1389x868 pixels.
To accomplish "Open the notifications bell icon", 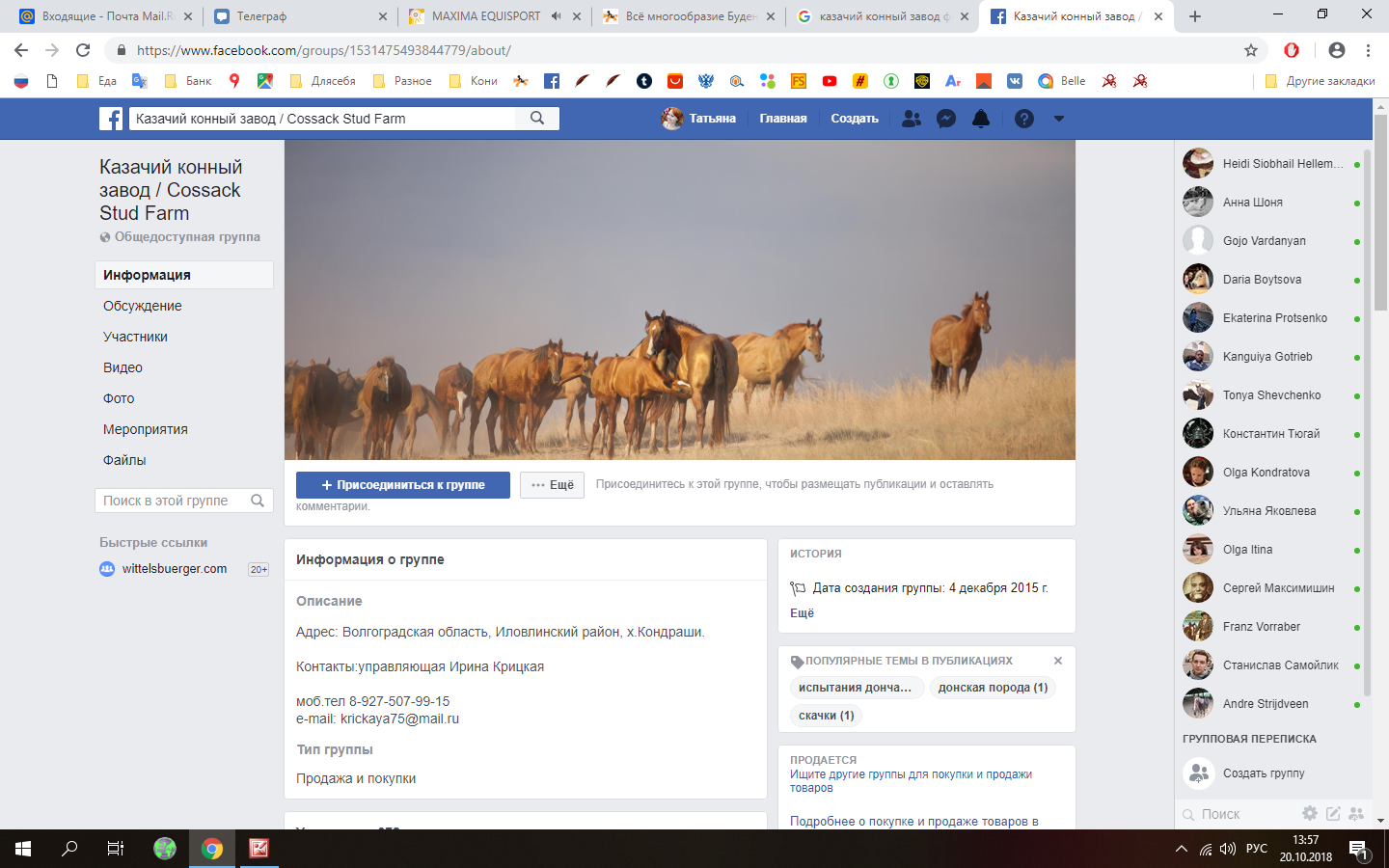I will tap(981, 119).
